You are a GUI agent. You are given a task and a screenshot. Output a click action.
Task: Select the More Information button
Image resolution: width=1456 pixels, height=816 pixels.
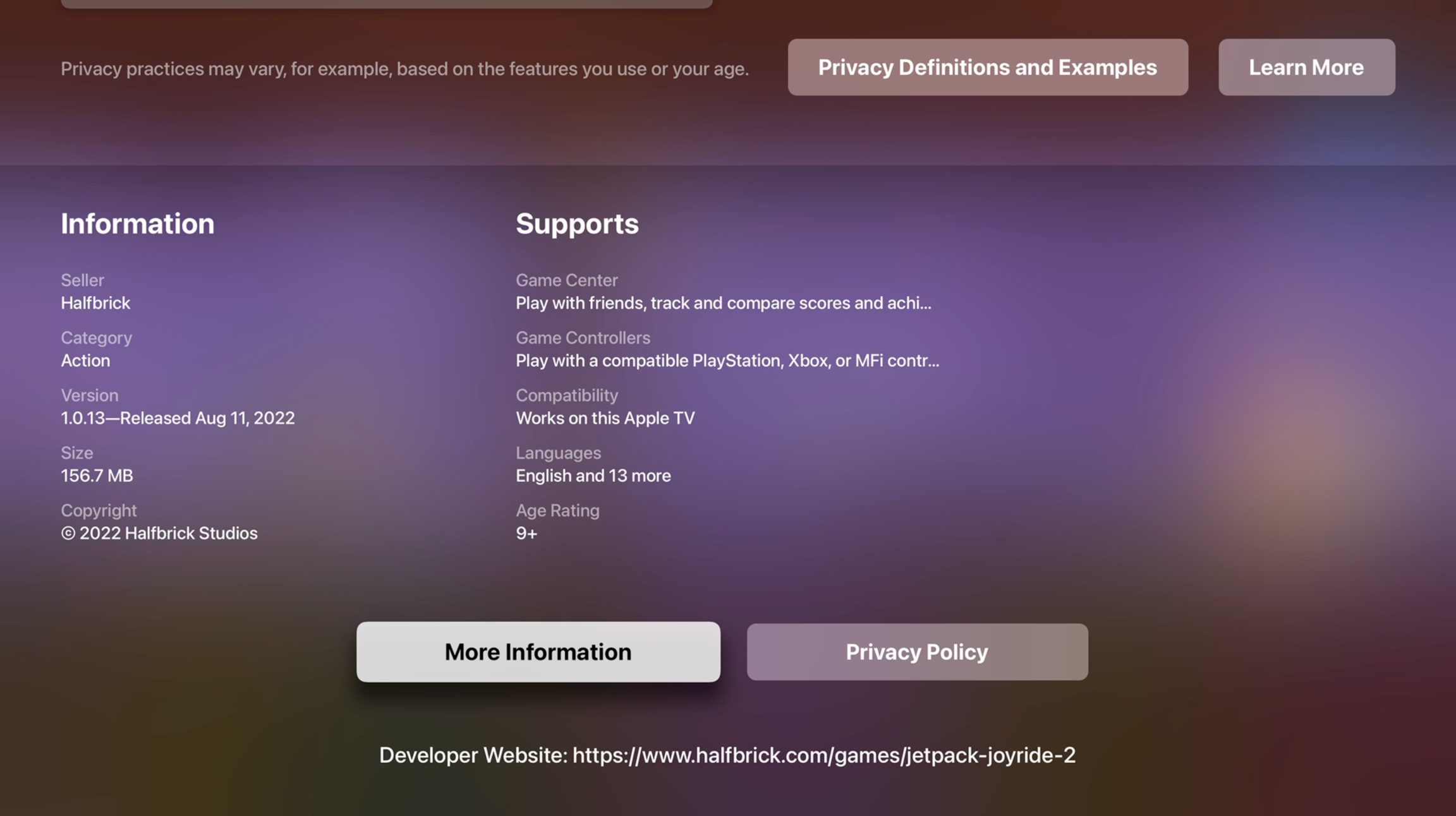point(538,652)
